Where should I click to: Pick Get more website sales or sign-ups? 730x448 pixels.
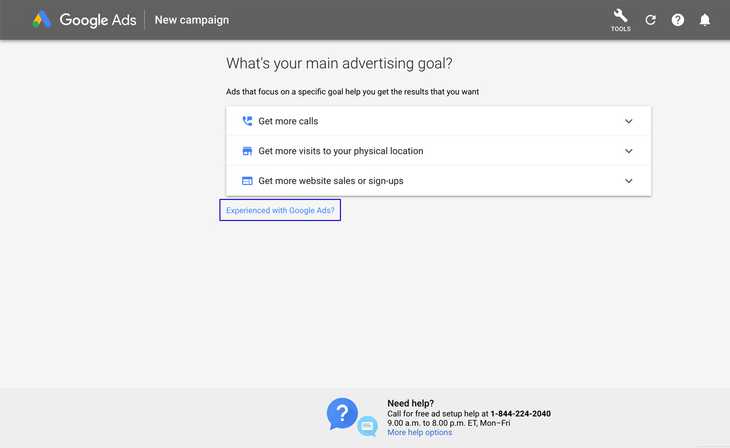pos(330,181)
